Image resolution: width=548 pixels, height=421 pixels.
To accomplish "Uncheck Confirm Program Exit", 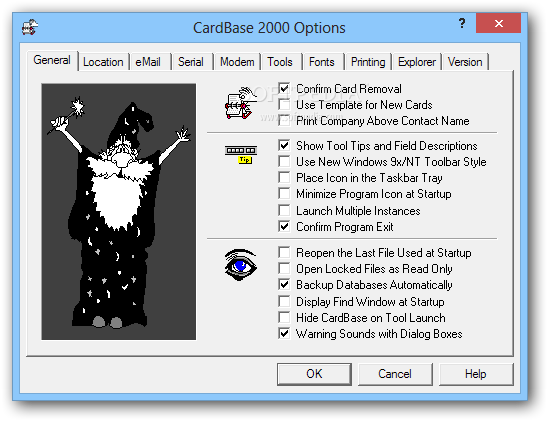I will [x=284, y=226].
